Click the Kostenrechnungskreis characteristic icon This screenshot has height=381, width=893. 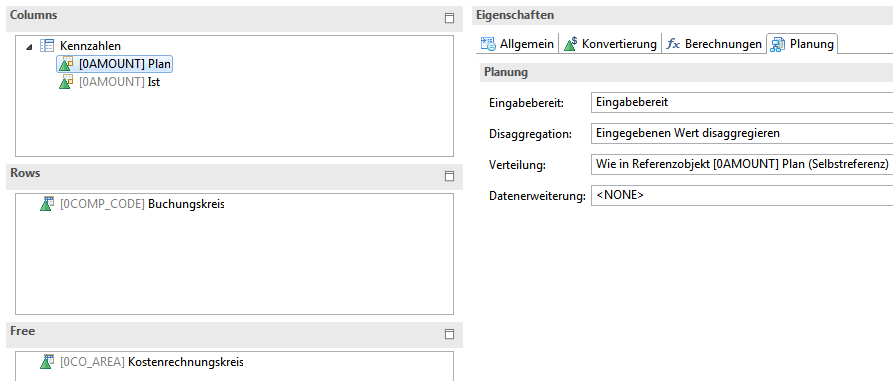pos(47,362)
